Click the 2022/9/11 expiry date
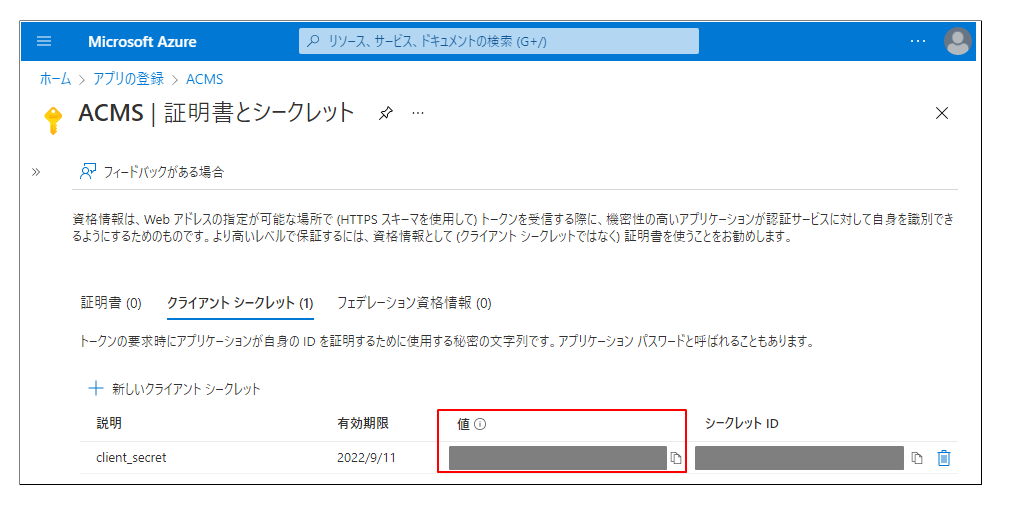The height and width of the screenshot is (505, 1021). 367,457
